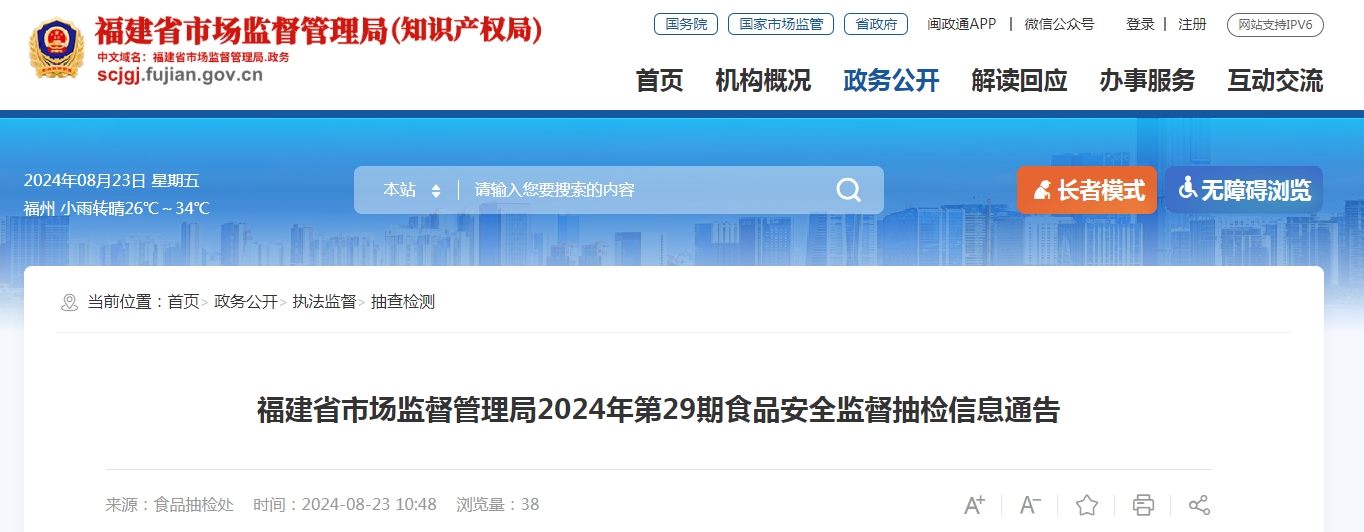Click the search magnifier icon
Screen dimensions: 1364x532
click(848, 190)
